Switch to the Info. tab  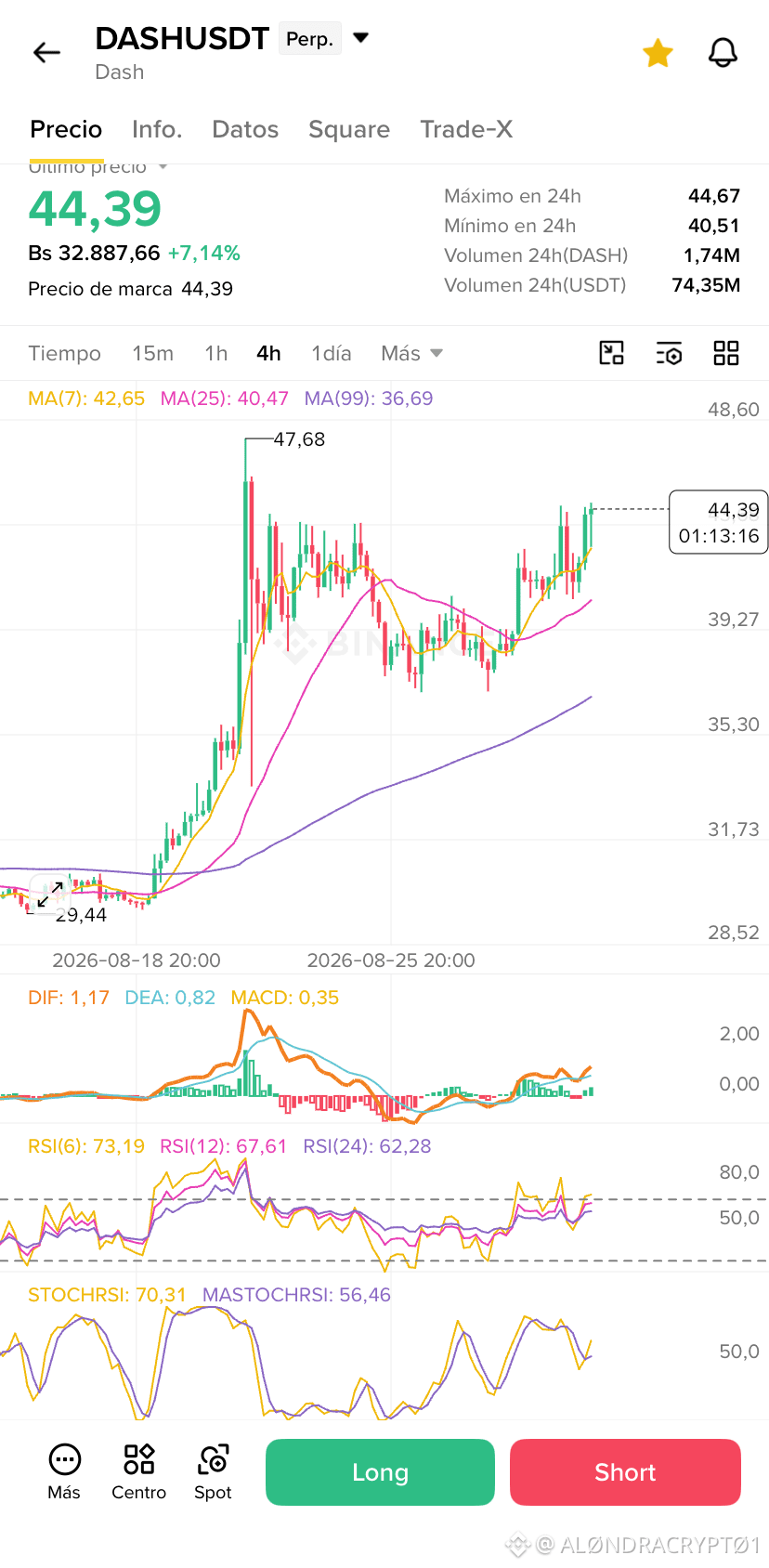point(157,129)
